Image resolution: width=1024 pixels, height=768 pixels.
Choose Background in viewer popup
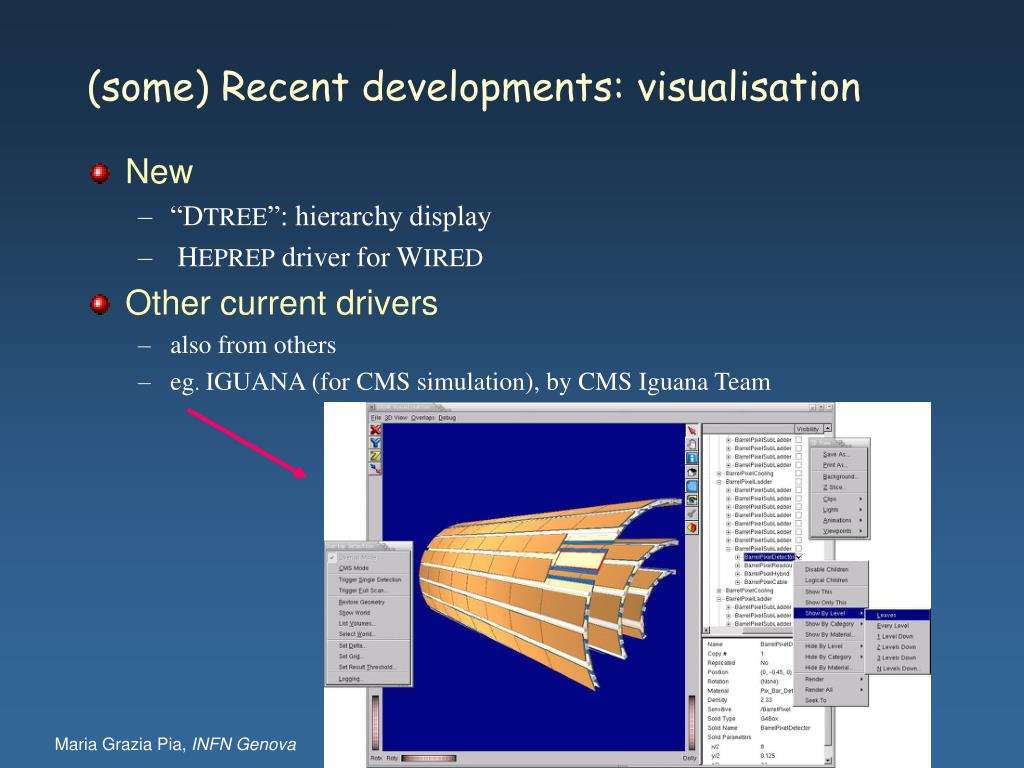839,477
